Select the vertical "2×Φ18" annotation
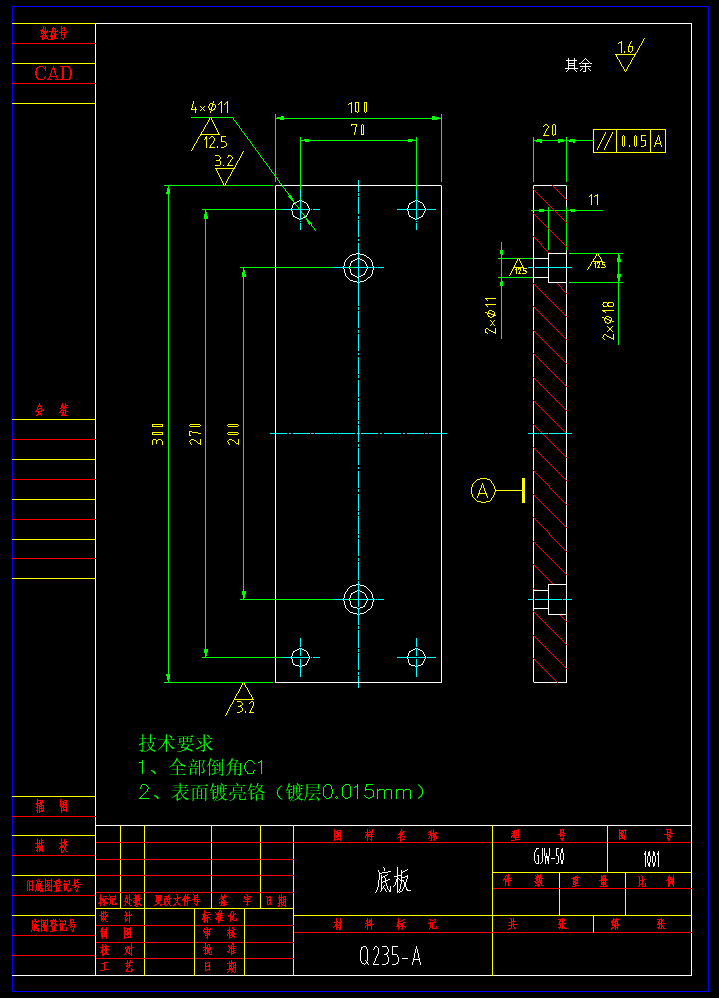Viewport: 719px width, 998px height. (609, 320)
